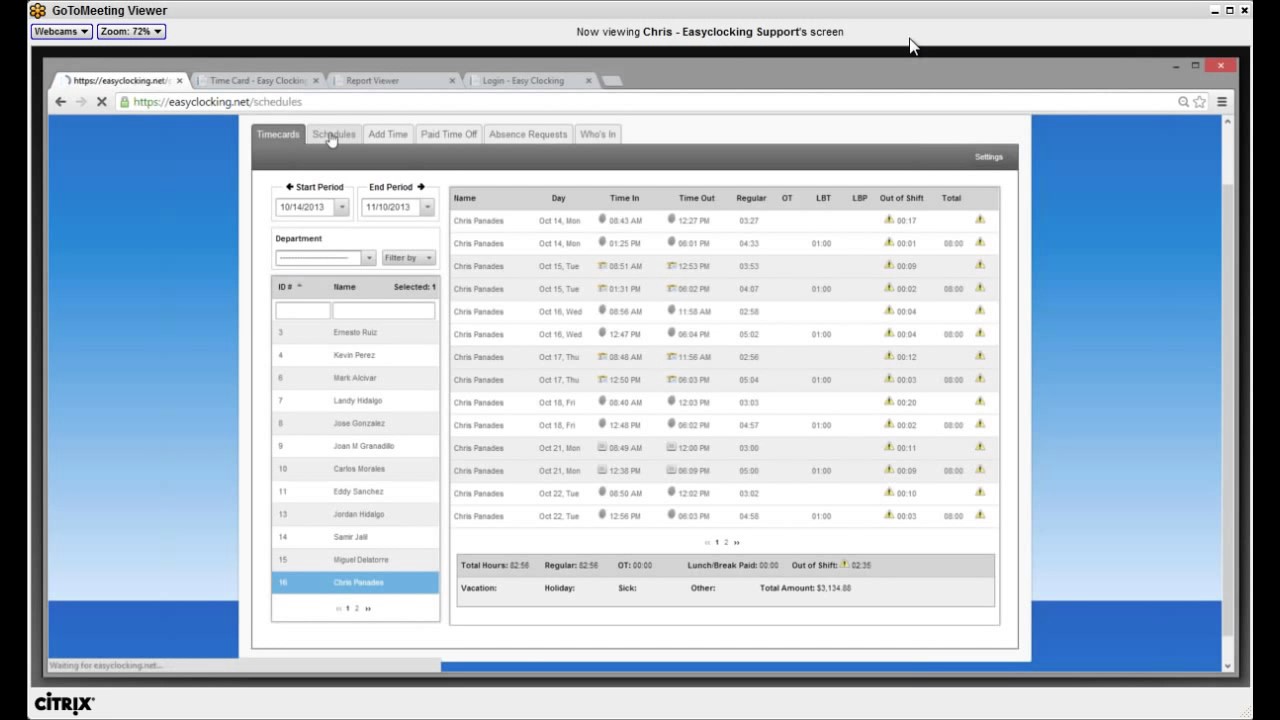Open the End Period date dropdown
The image size is (1280, 720).
pyautogui.click(x=427, y=207)
